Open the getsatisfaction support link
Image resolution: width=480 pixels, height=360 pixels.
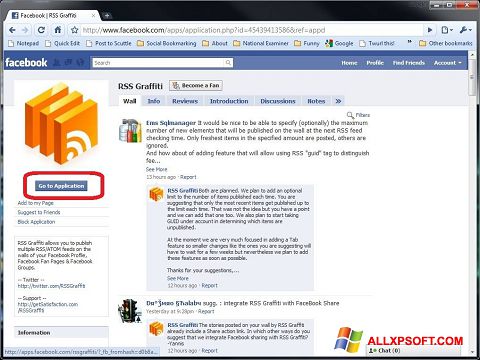click(x=48, y=307)
